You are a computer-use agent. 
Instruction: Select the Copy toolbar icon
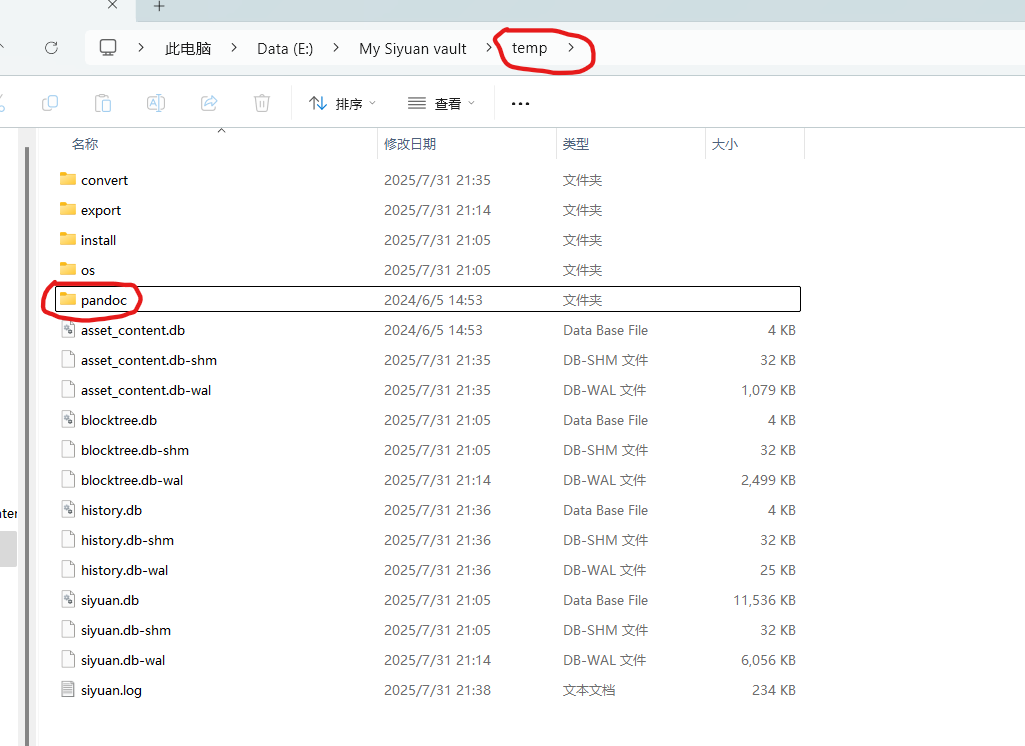(50, 103)
